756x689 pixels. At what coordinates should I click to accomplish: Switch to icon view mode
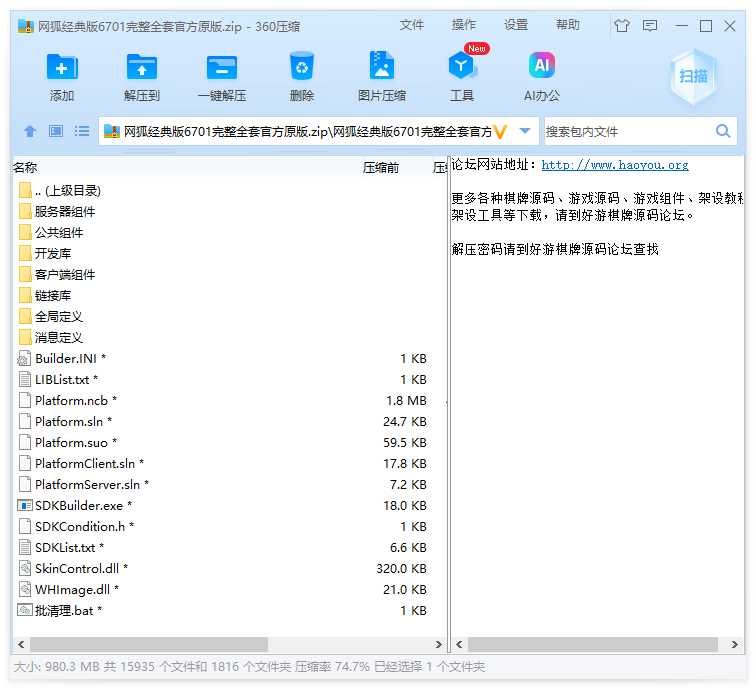coord(56,131)
